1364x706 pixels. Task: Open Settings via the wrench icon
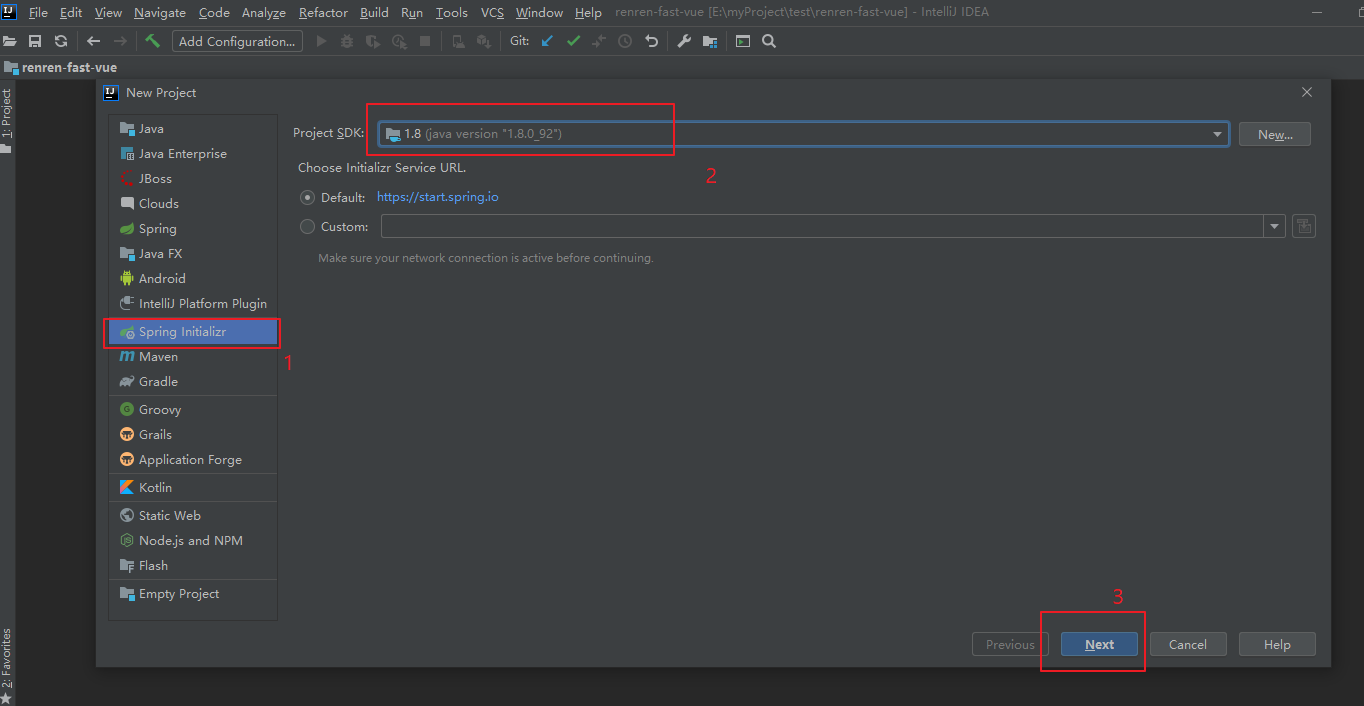pos(684,41)
